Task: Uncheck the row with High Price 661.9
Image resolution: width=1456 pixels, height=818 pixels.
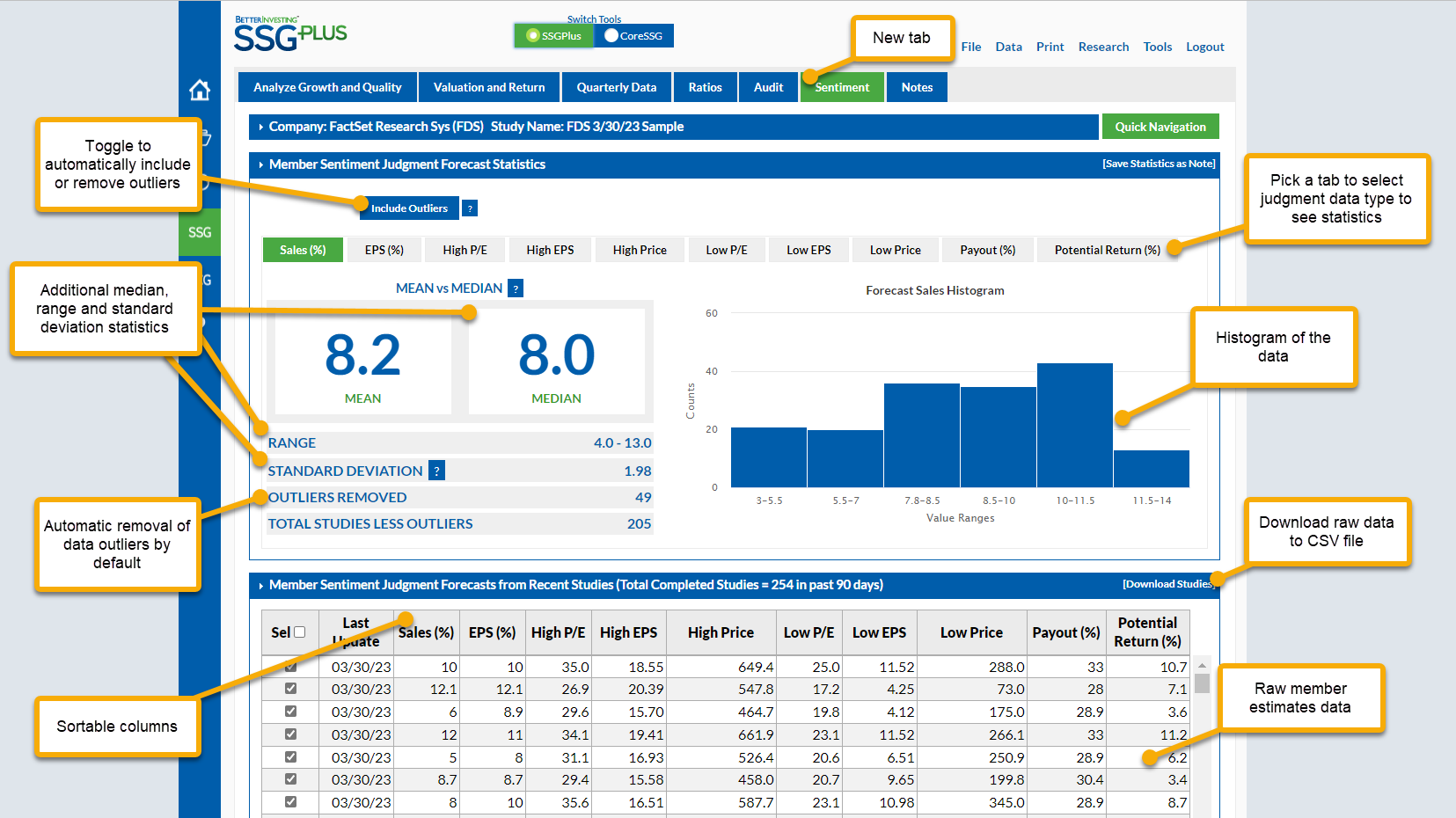Action: [x=290, y=734]
